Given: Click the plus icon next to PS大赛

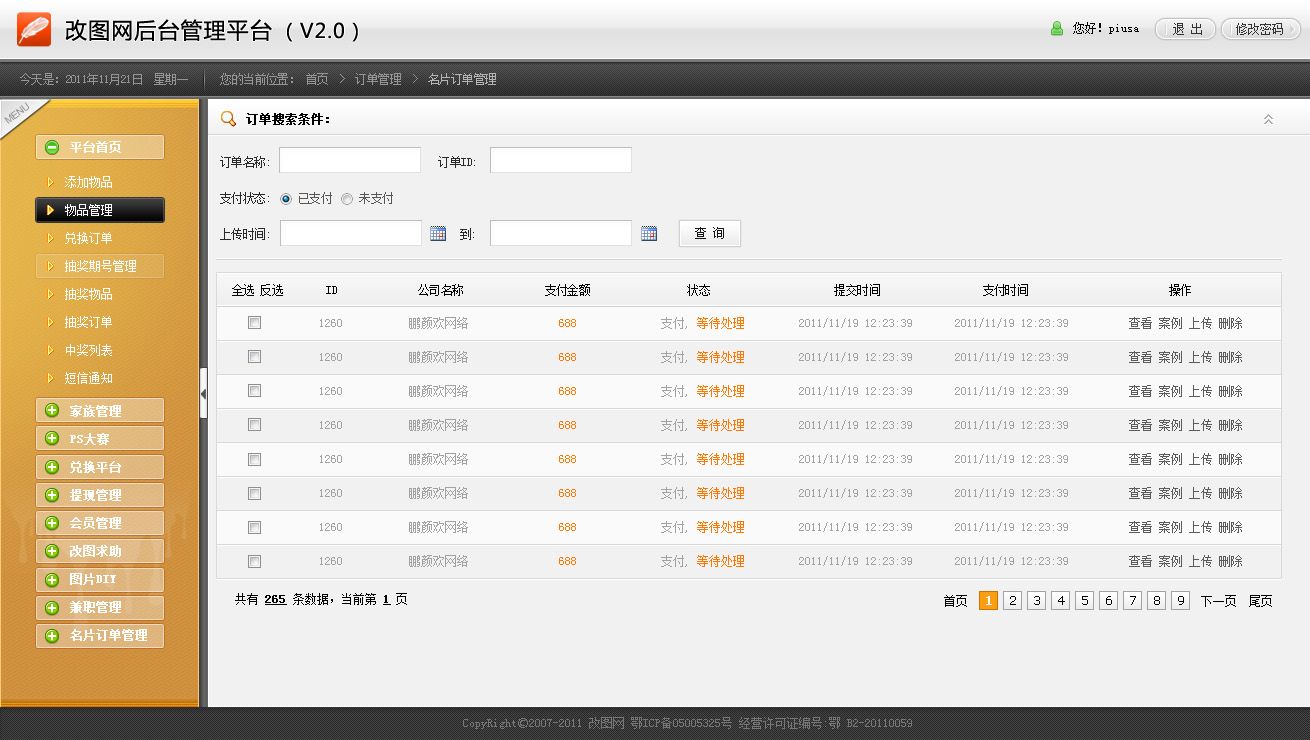Looking at the screenshot, I should pyautogui.click(x=52, y=439).
